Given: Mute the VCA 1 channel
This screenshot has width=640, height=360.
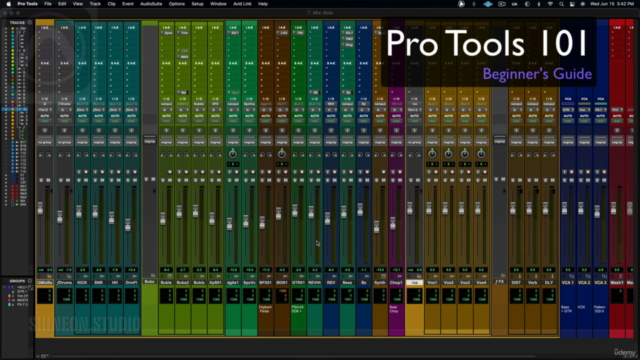Looking at the screenshot, I should (571, 180).
